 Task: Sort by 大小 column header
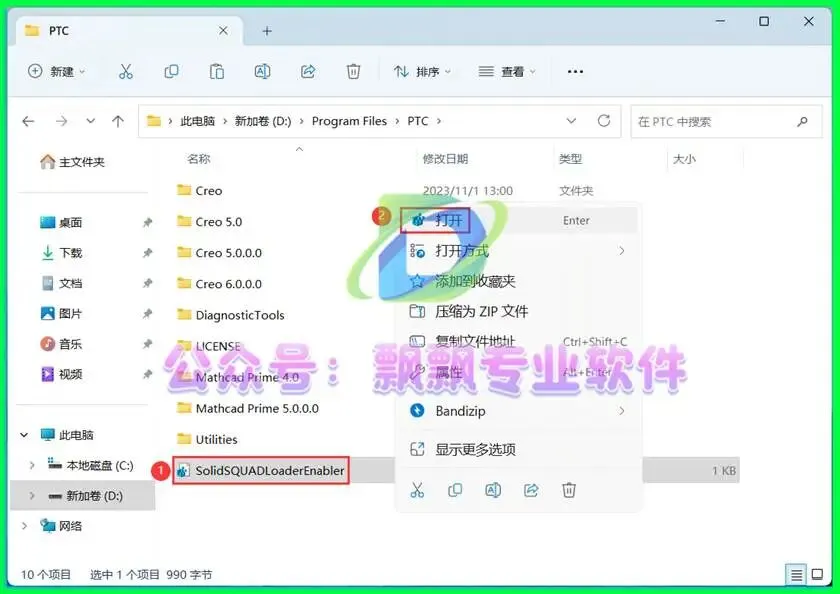point(684,159)
